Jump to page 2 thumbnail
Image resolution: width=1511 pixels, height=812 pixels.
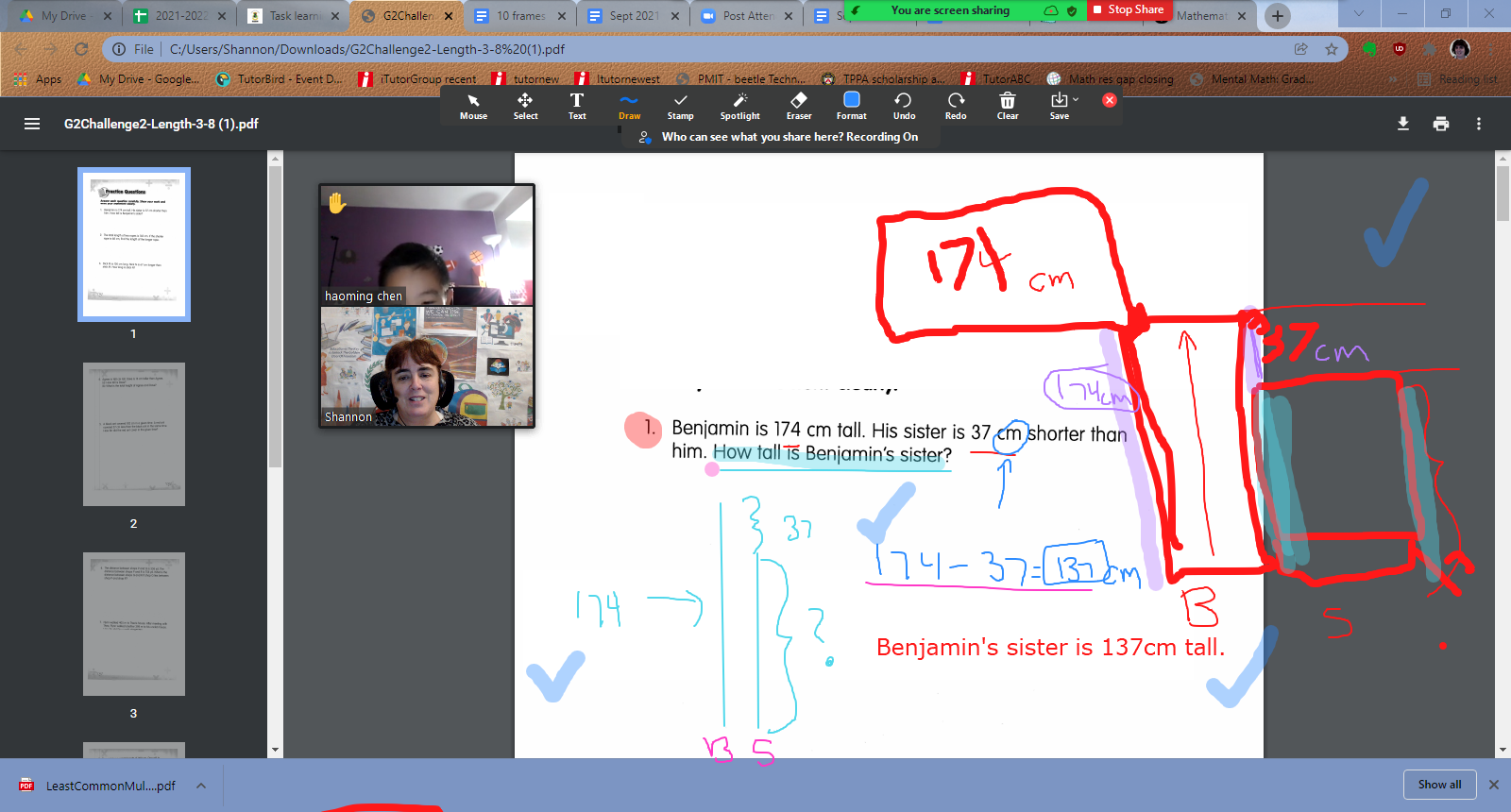click(x=134, y=434)
